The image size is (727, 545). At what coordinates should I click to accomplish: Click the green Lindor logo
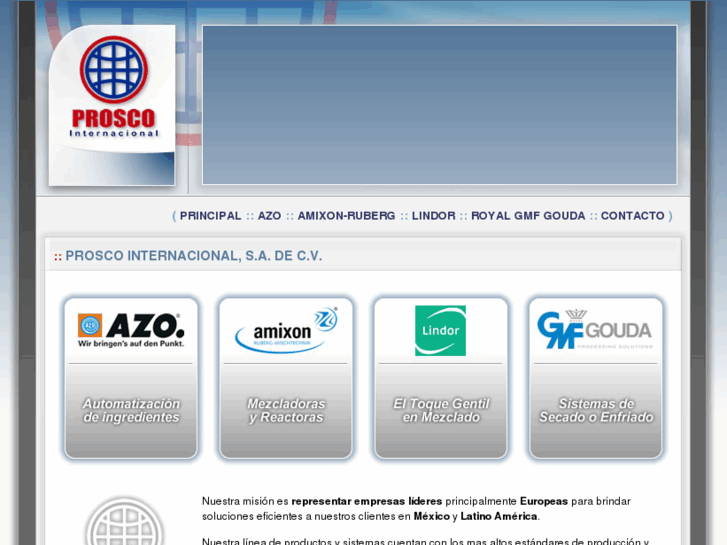[440, 331]
